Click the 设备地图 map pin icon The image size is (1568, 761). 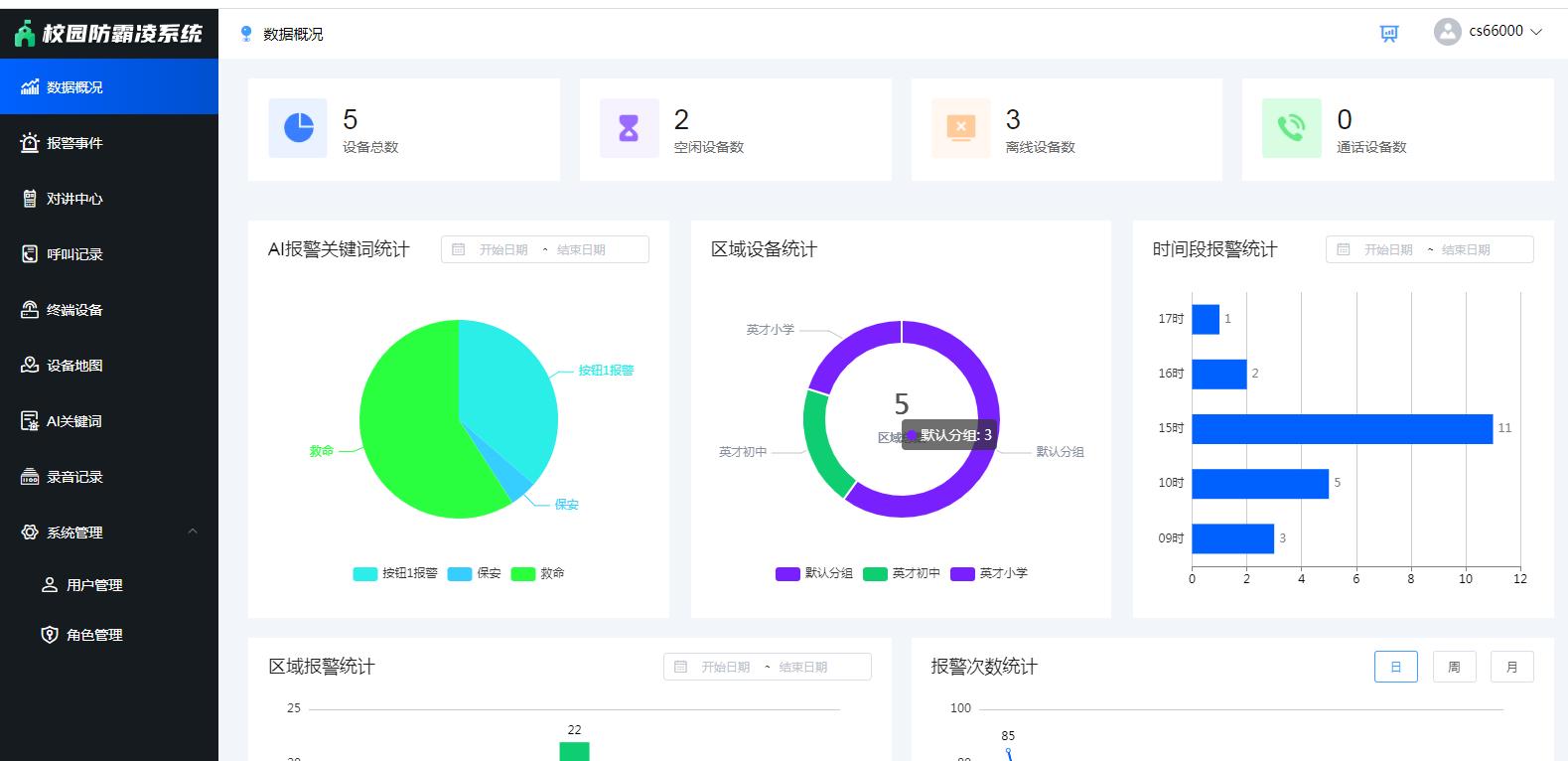pos(30,366)
